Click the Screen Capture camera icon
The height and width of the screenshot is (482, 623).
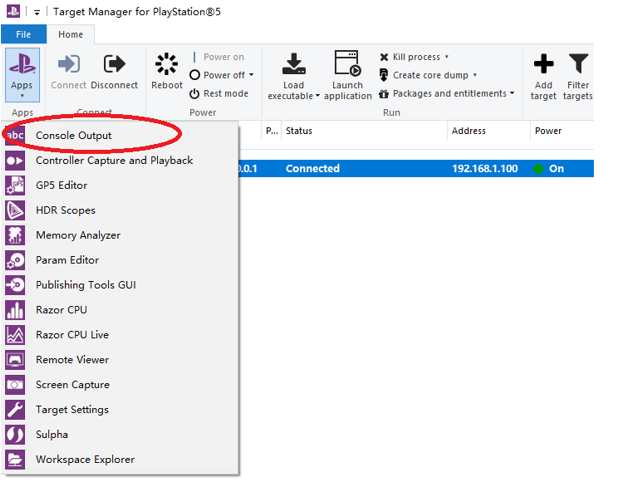tap(16, 385)
